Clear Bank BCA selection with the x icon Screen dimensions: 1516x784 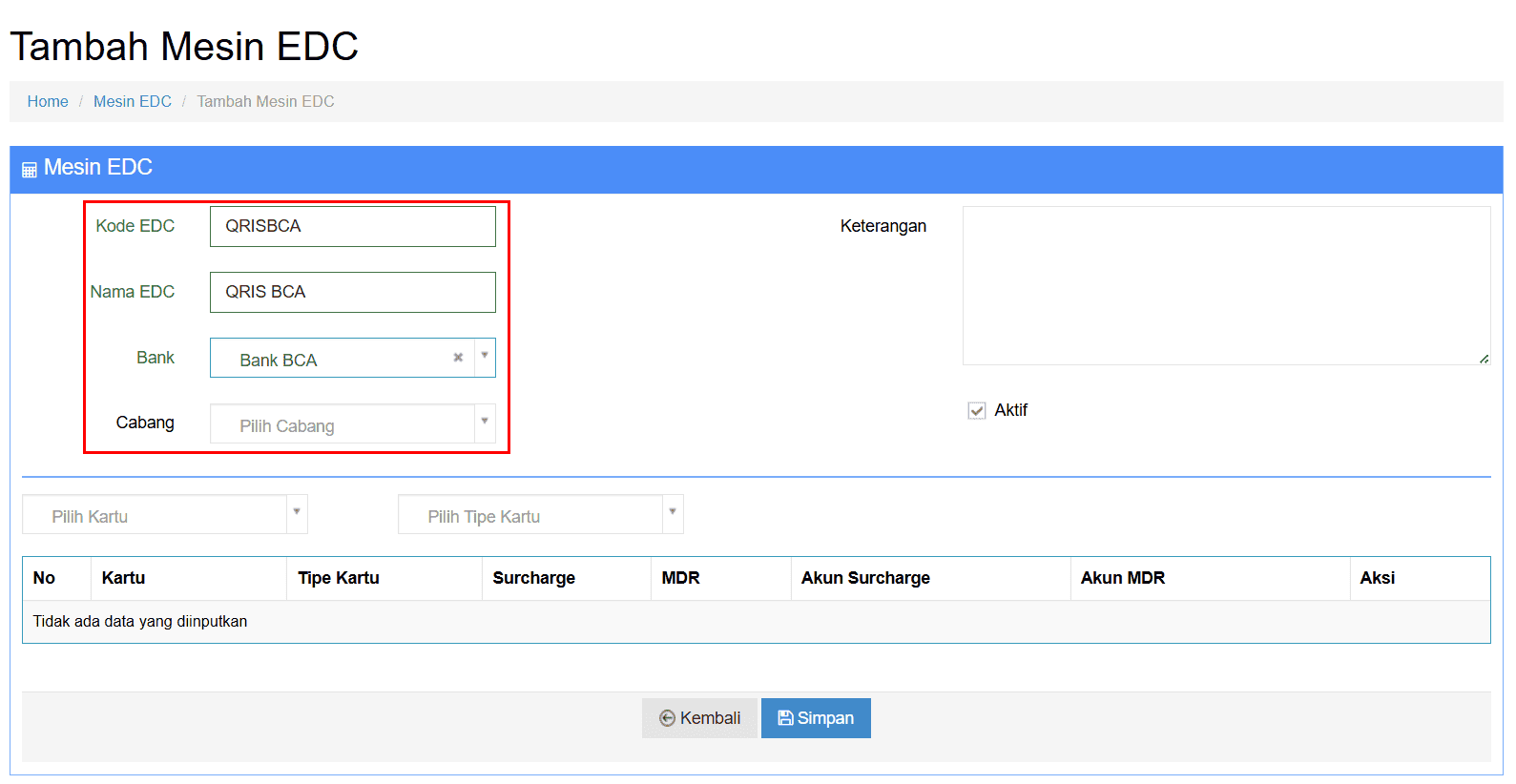(458, 358)
